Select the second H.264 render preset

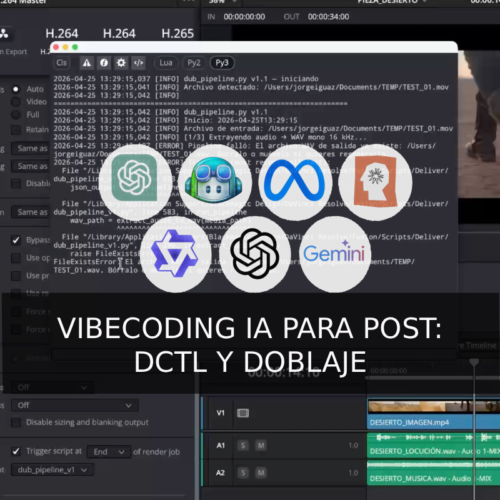click(119, 33)
